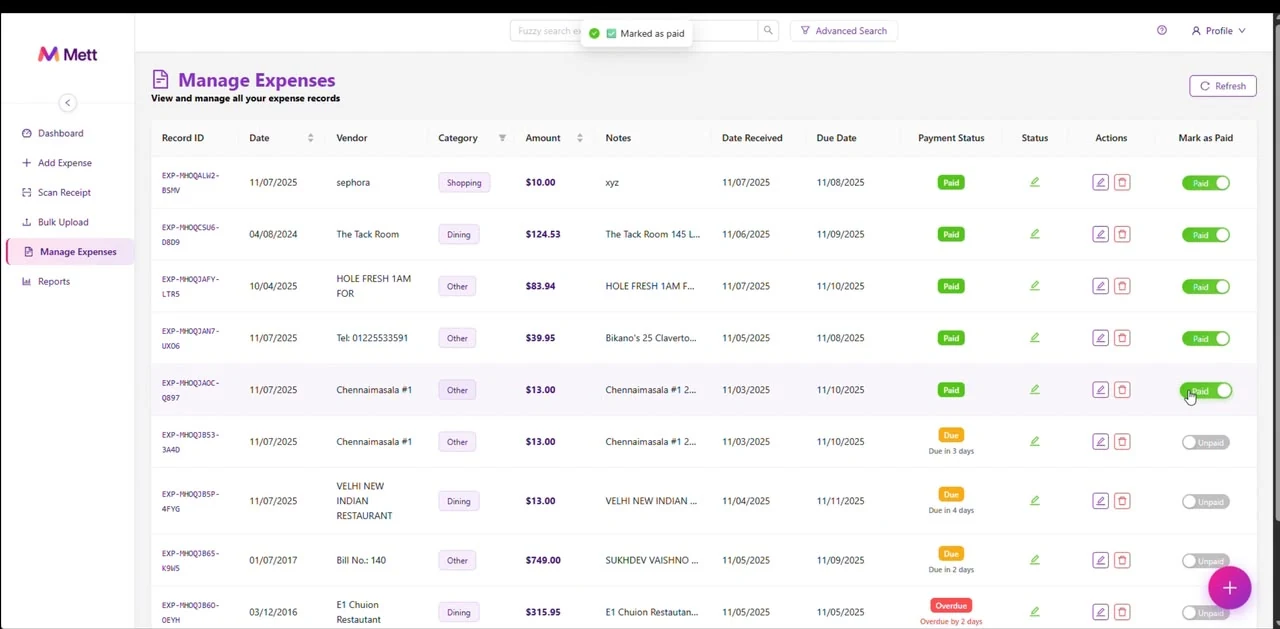
Task: Open Bulk Upload in sidebar
Action: coord(63,222)
